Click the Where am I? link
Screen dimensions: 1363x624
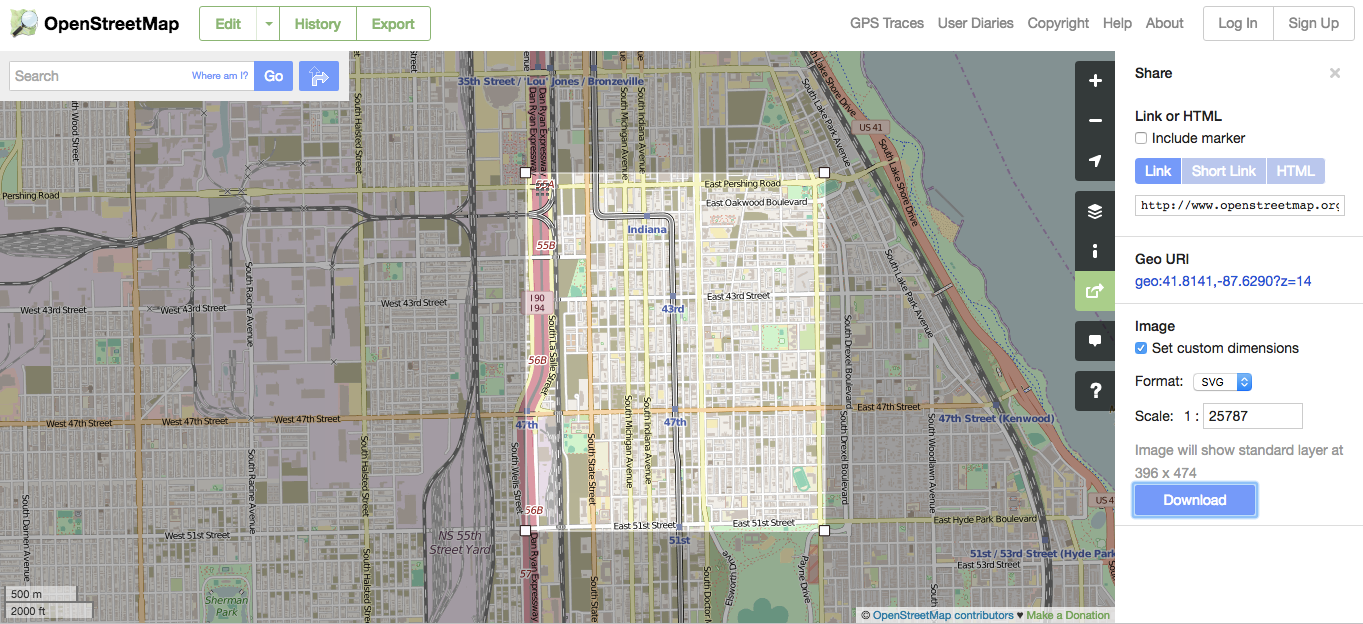[220, 76]
